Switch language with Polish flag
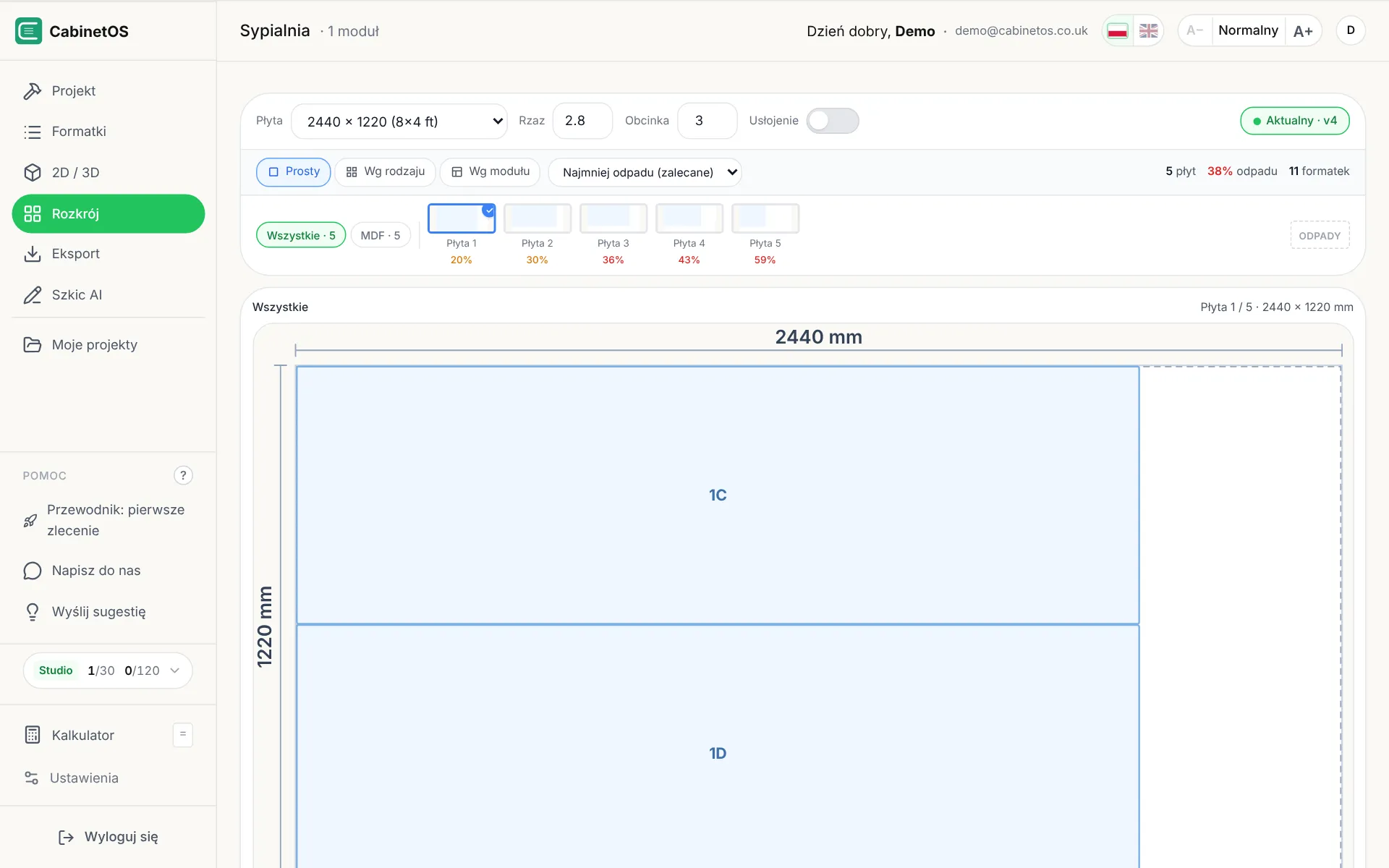The height and width of the screenshot is (868, 1389). tap(1117, 31)
